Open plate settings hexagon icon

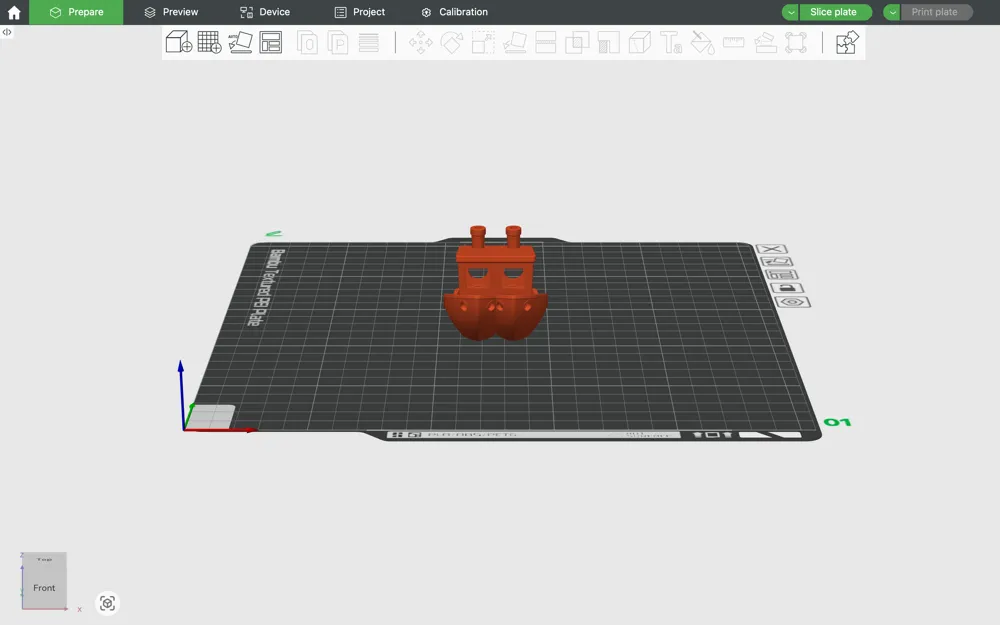point(792,302)
